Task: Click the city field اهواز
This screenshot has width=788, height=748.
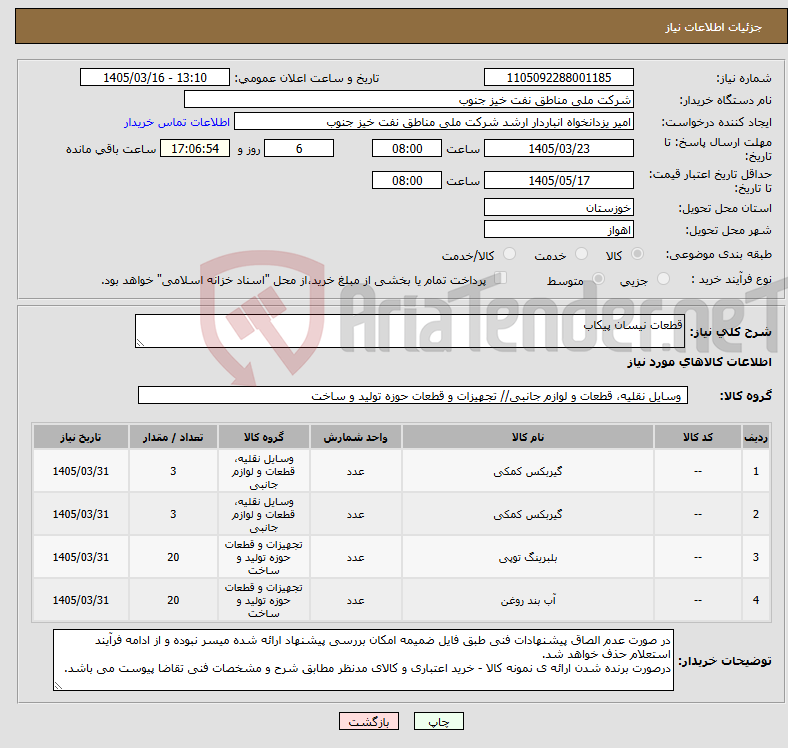Action: tap(559, 229)
